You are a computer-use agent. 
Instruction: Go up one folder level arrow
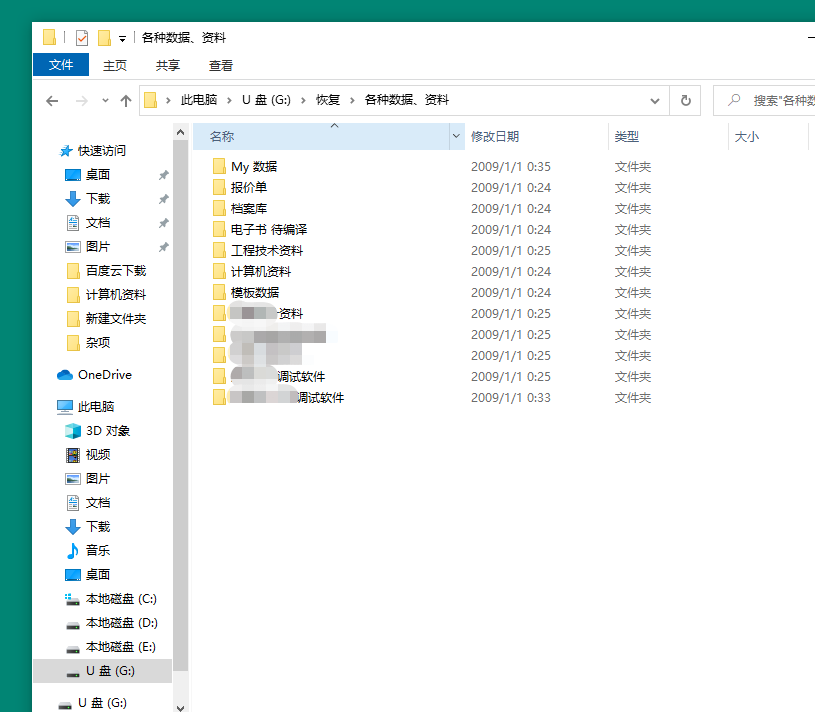[x=126, y=101]
